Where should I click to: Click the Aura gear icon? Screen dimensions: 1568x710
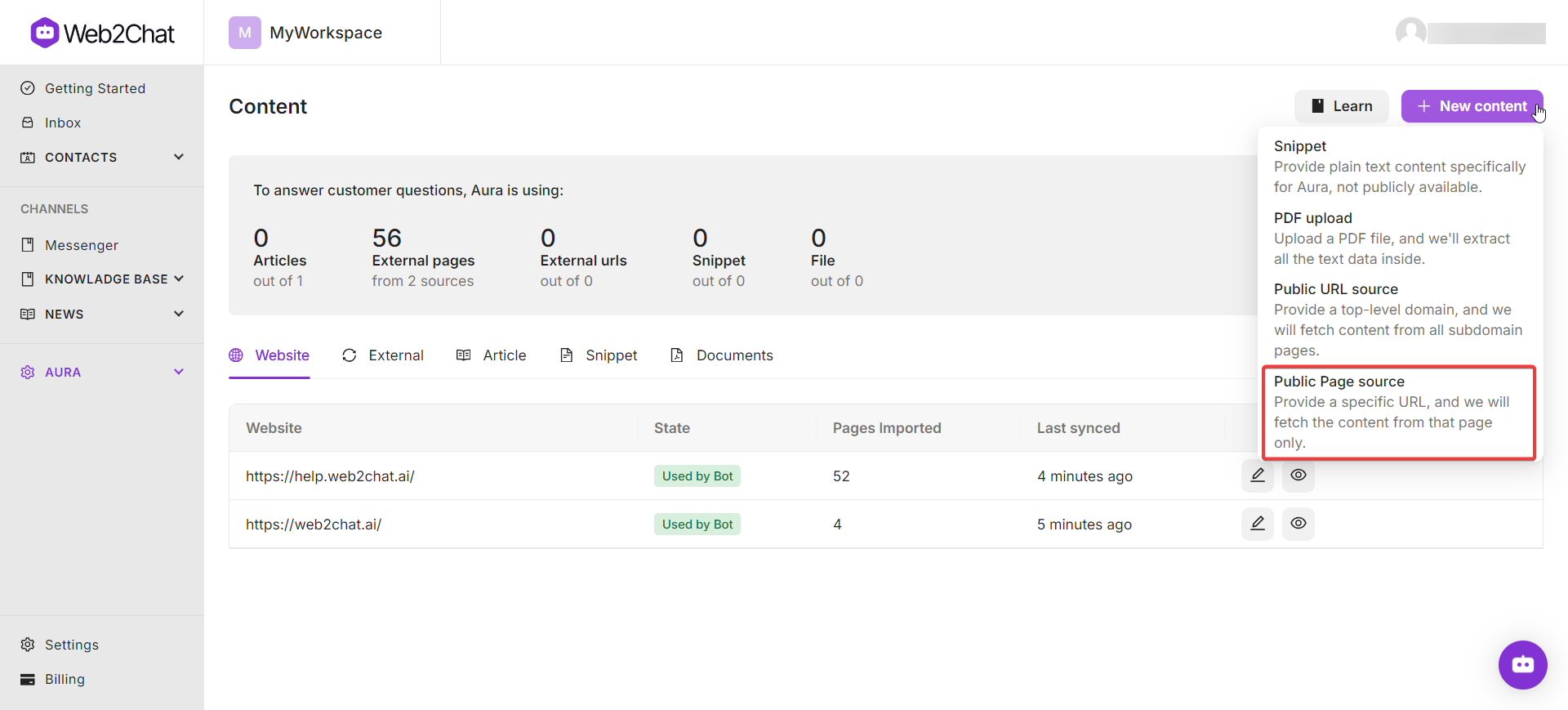(28, 372)
